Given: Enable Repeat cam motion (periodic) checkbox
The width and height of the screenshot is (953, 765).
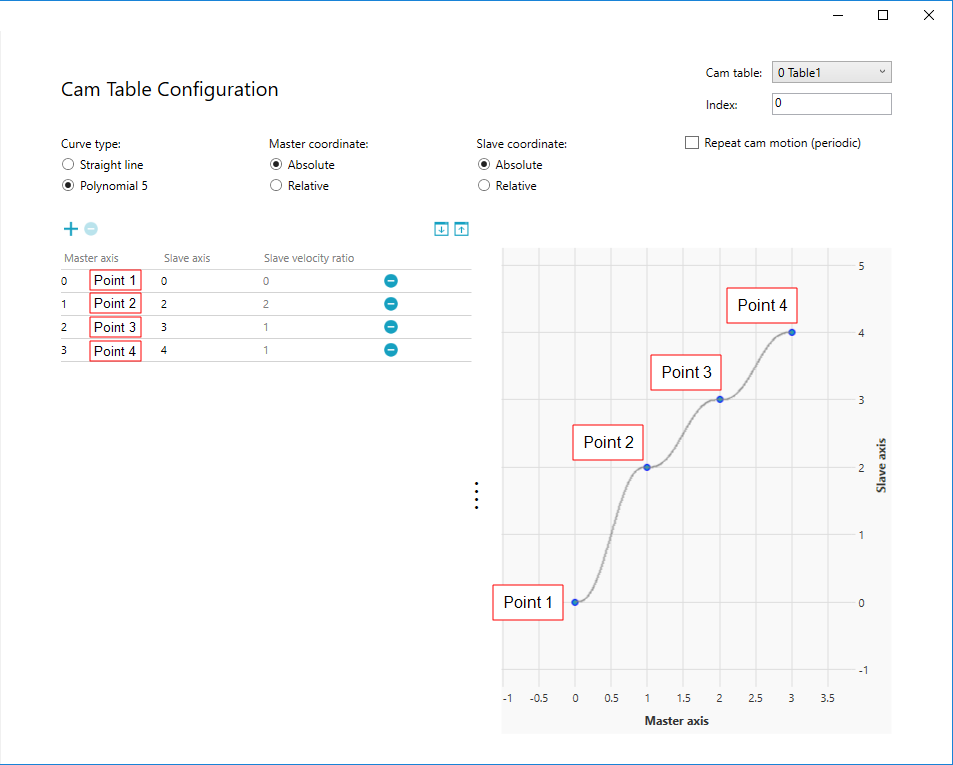Looking at the screenshot, I should click(x=692, y=143).
